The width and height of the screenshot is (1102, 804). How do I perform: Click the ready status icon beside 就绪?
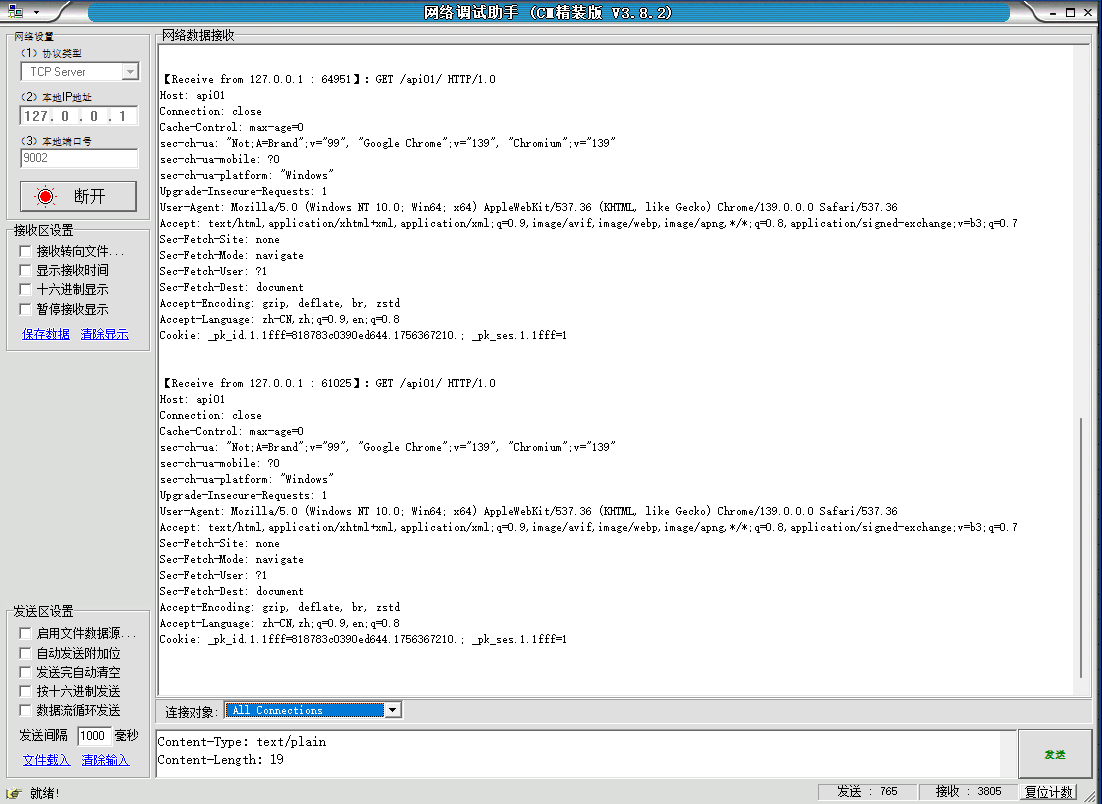14,793
